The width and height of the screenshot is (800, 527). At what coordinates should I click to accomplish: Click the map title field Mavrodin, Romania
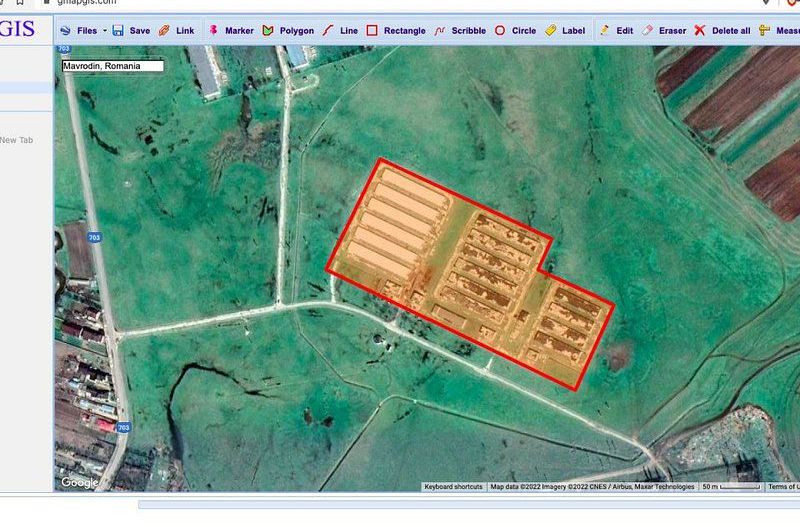(x=113, y=66)
